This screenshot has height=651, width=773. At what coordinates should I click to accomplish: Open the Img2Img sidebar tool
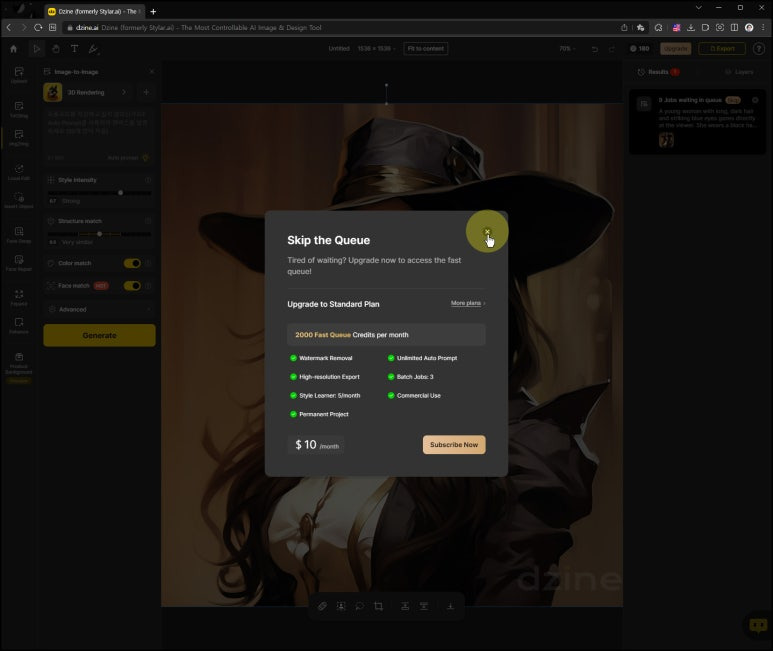click(x=19, y=137)
